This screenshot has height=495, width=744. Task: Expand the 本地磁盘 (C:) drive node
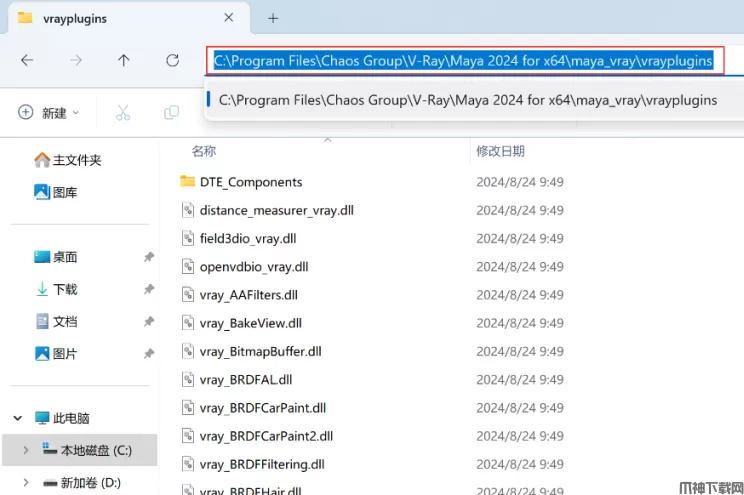[x=26, y=451]
